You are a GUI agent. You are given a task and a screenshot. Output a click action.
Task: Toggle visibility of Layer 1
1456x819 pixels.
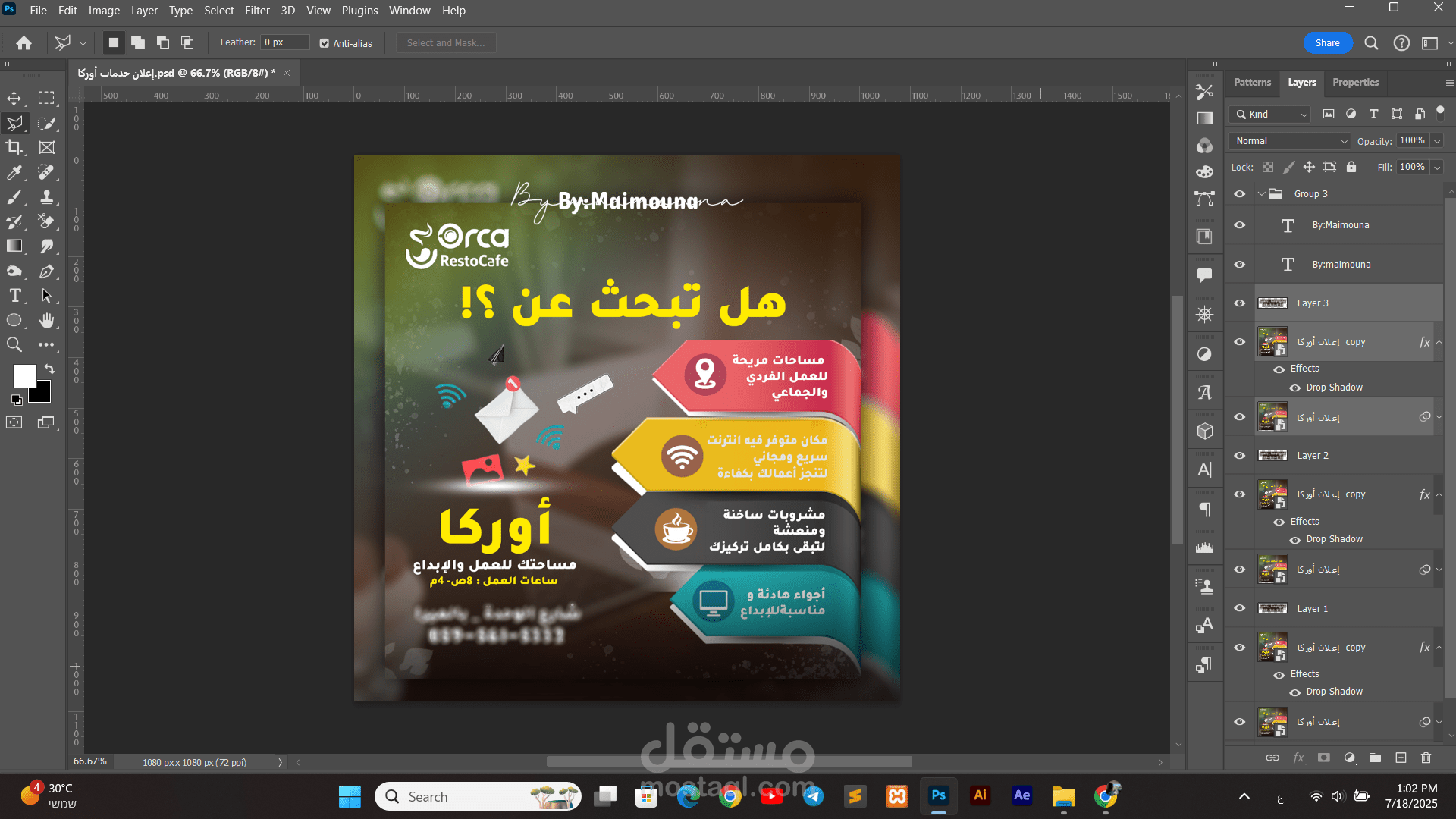[1240, 608]
